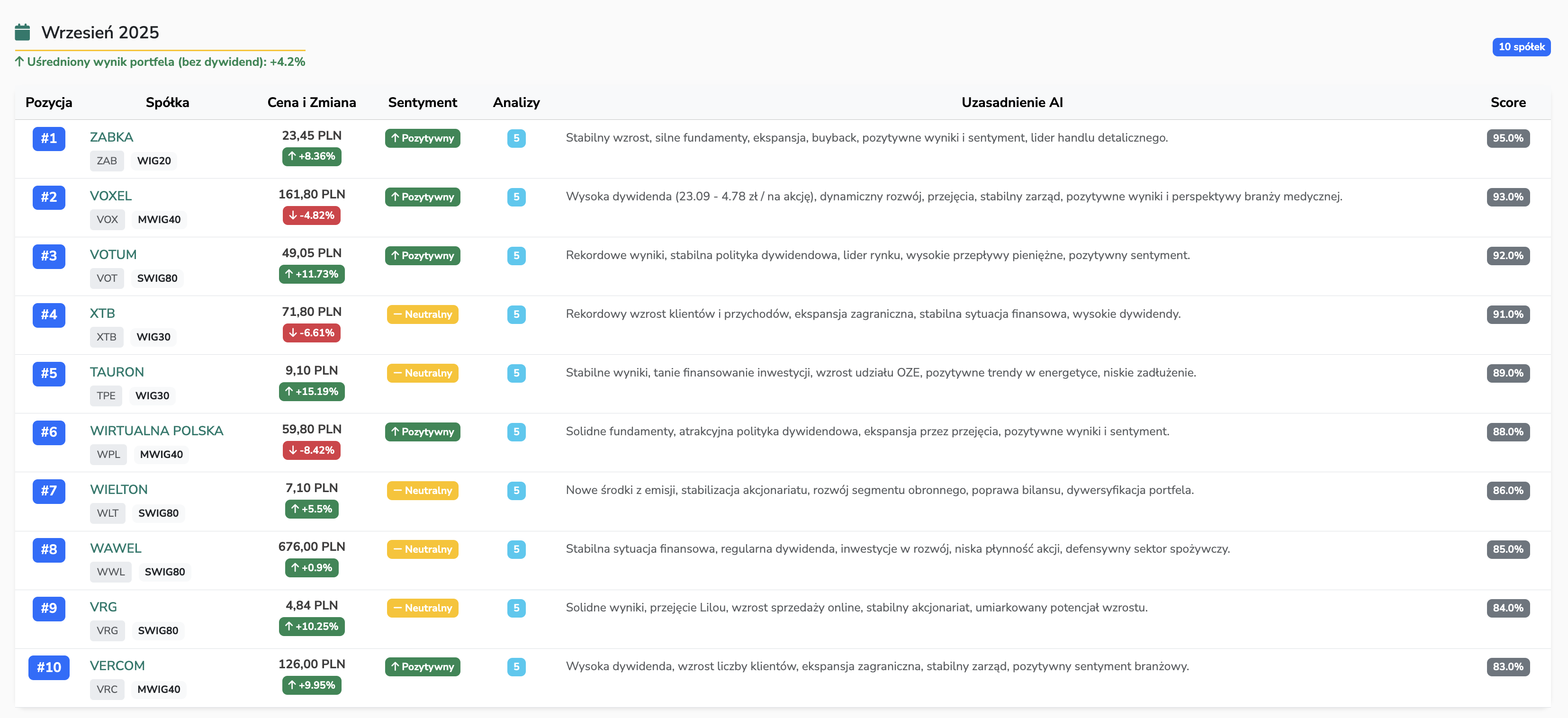Screen dimensions: 1568x718
Task: Click the 10 spółek badge
Action: 1521,47
